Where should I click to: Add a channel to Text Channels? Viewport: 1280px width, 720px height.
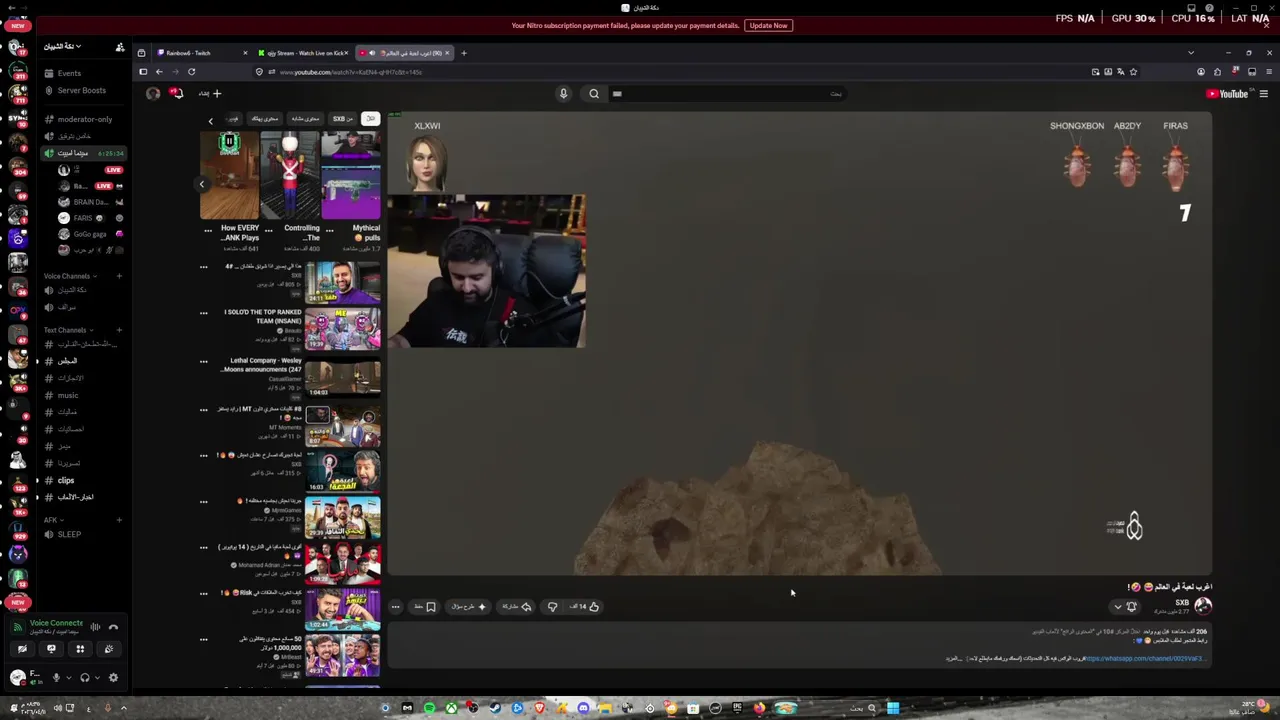(119, 330)
